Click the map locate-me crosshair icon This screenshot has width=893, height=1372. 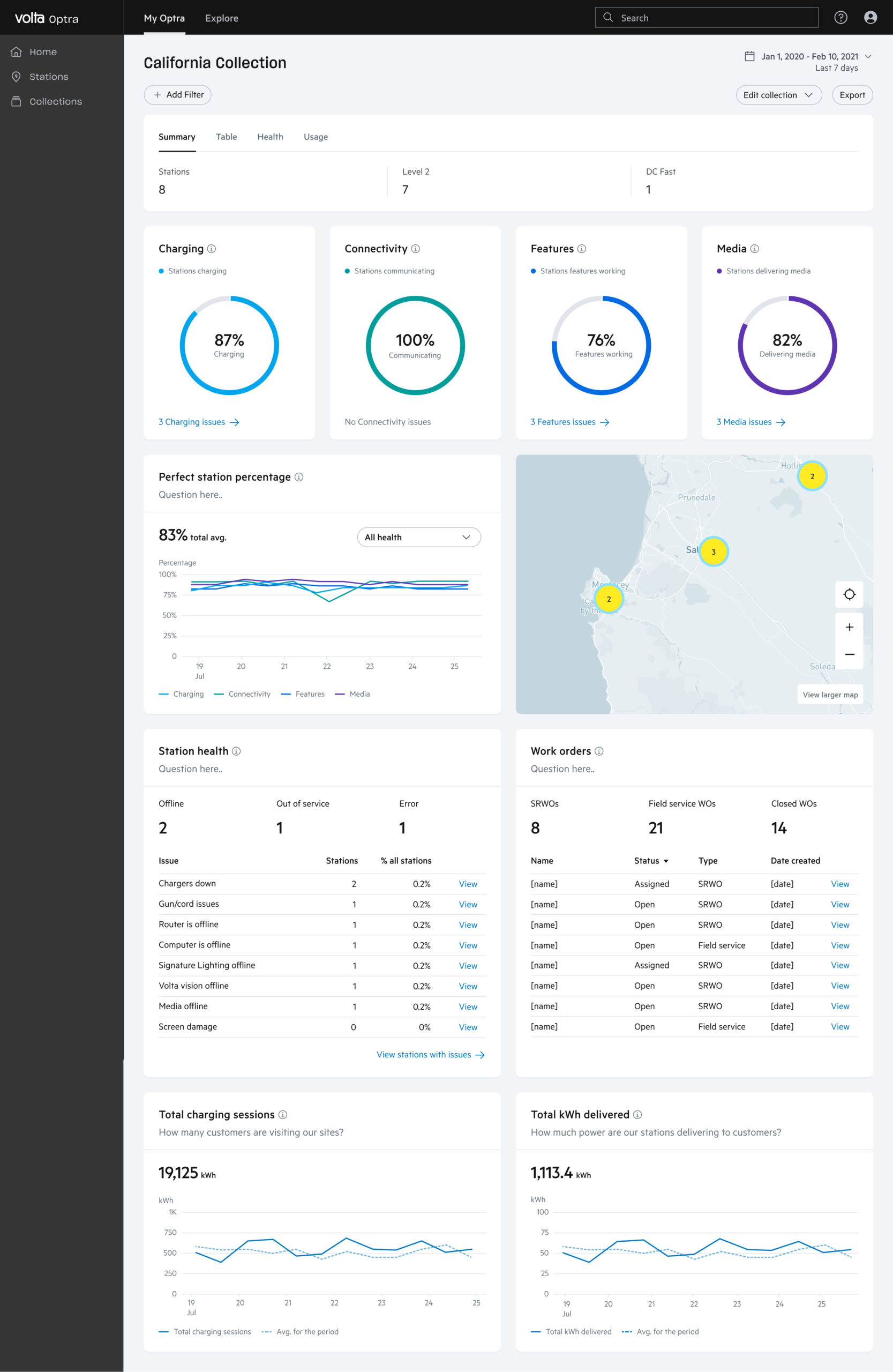click(x=849, y=594)
